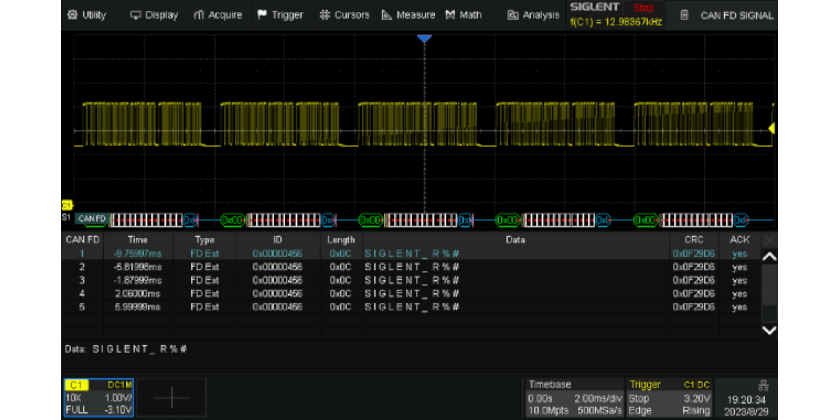This screenshot has width=840, height=420.
Task: Click the trigger position marker at top
Action: tap(424, 38)
